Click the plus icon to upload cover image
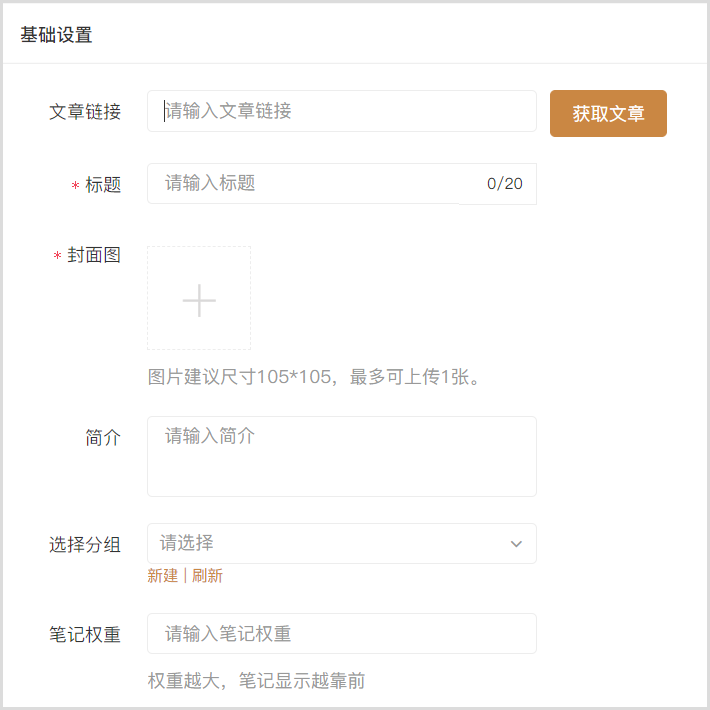This screenshot has width=710, height=710. (x=199, y=299)
